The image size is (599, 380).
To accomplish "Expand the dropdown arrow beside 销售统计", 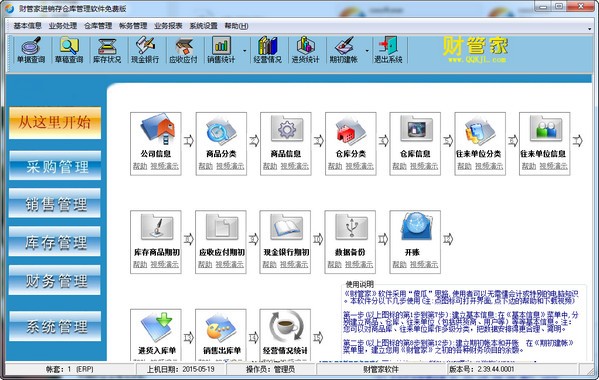I will coord(244,50).
